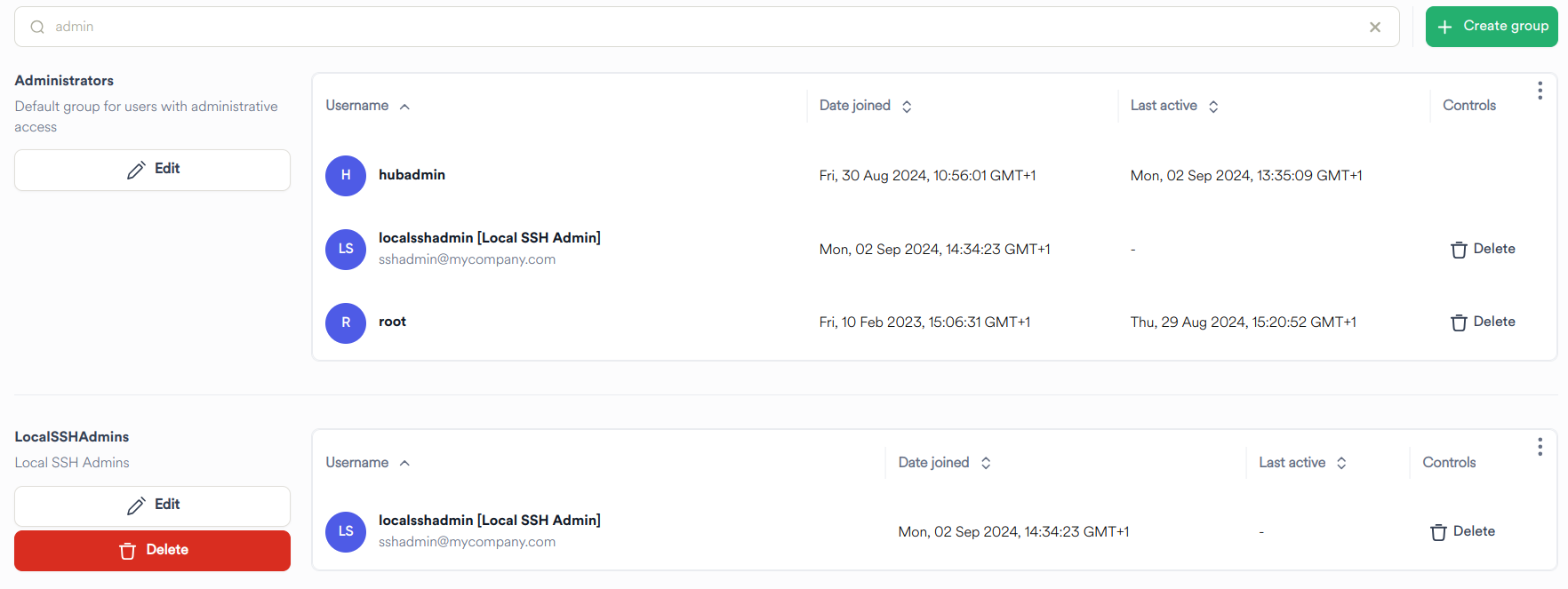Open the three-dot menu on the LocalSSHAdmins table
Image resolution: width=1568 pixels, height=589 pixels.
[x=1540, y=447]
